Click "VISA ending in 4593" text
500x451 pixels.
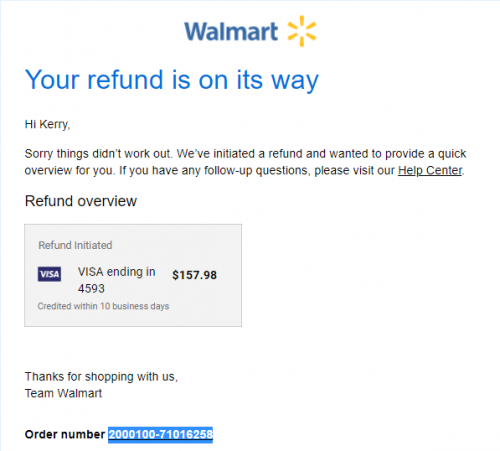coord(117,280)
